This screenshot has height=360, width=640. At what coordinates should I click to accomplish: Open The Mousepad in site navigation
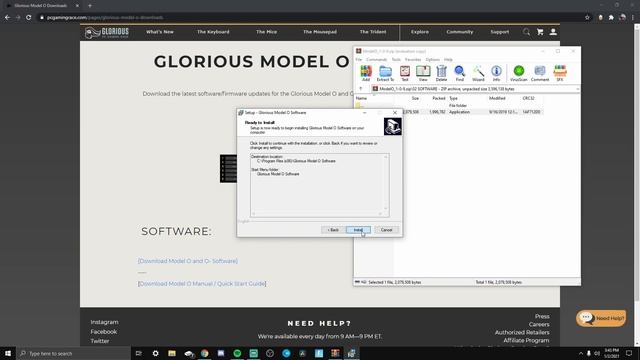point(320,32)
